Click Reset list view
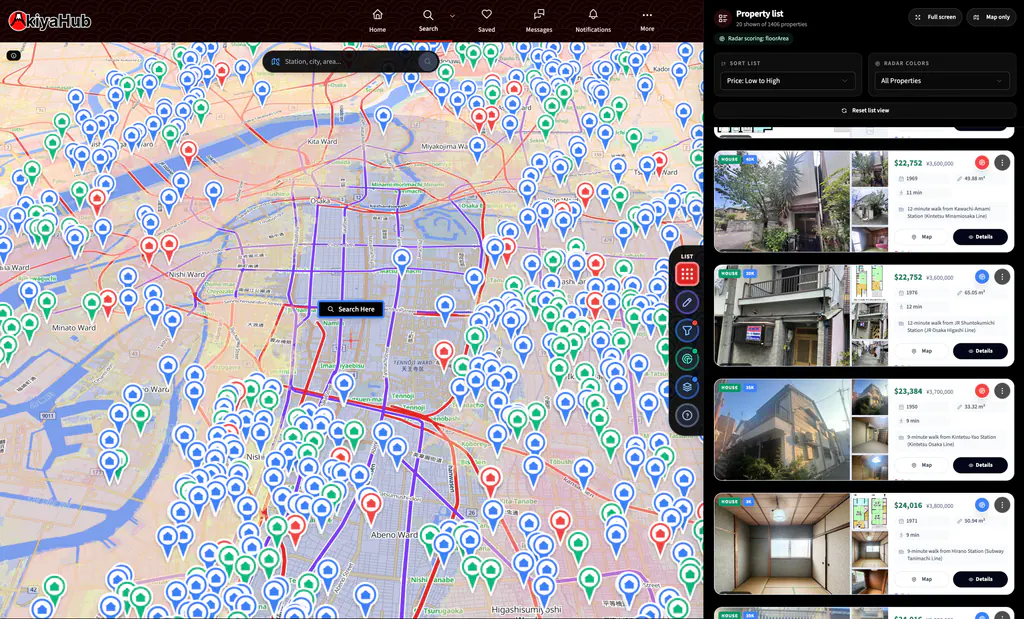The image size is (1024, 619). point(865,110)
